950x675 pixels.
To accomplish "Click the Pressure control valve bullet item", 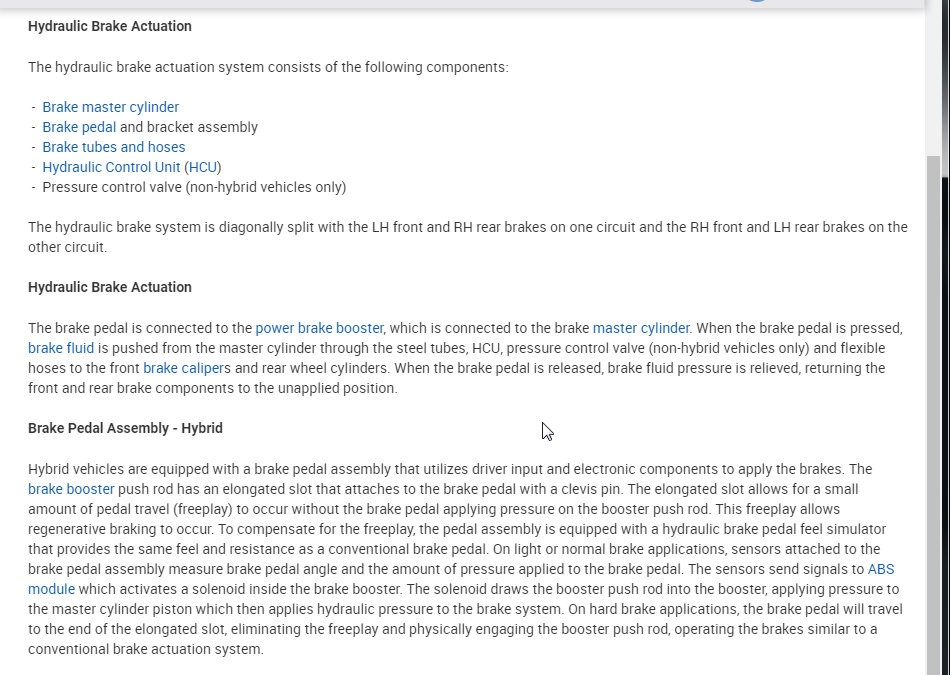I will [x=194, y=187].
